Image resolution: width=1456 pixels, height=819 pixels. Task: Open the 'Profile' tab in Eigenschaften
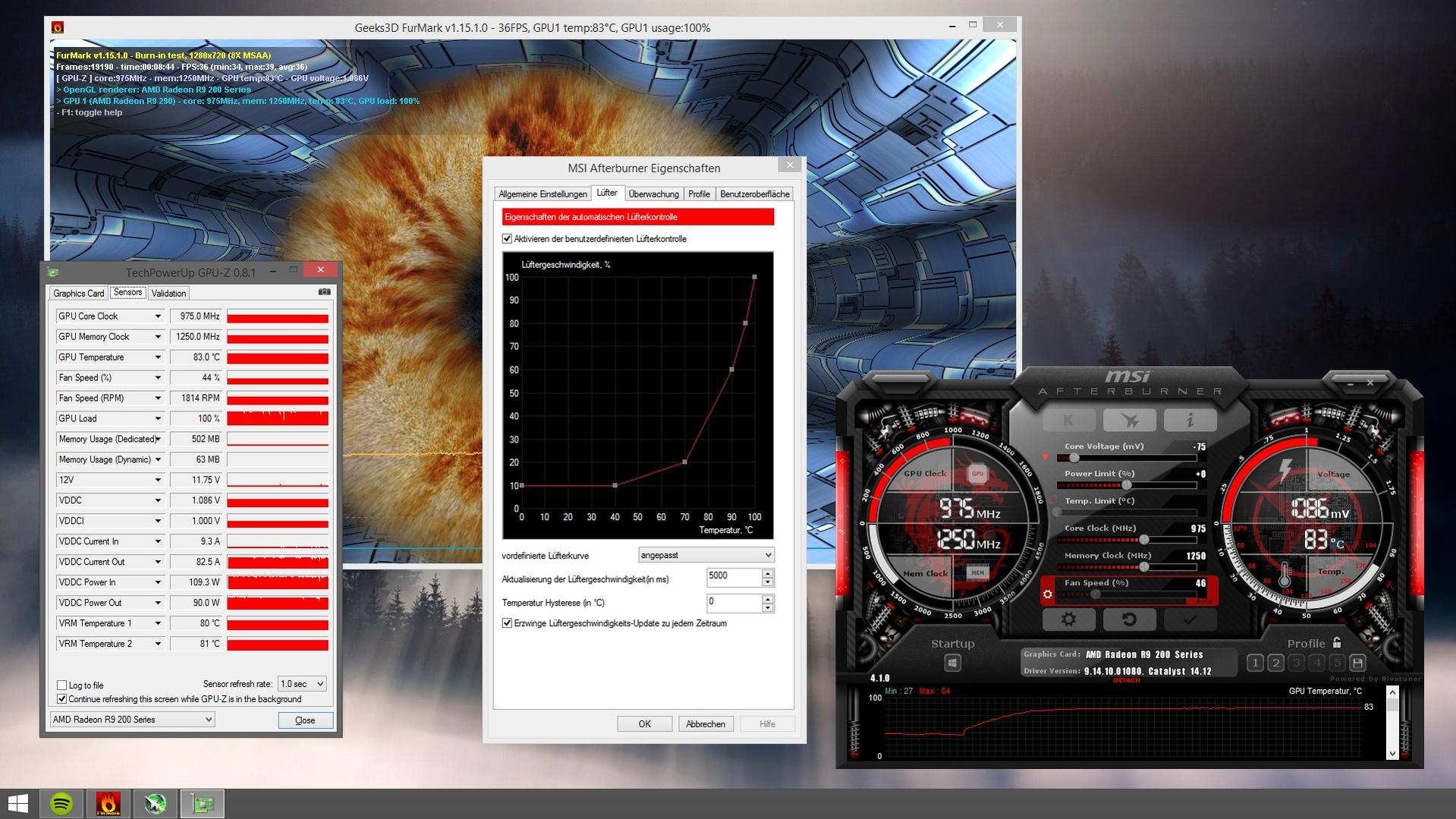(x=699, y=194)
